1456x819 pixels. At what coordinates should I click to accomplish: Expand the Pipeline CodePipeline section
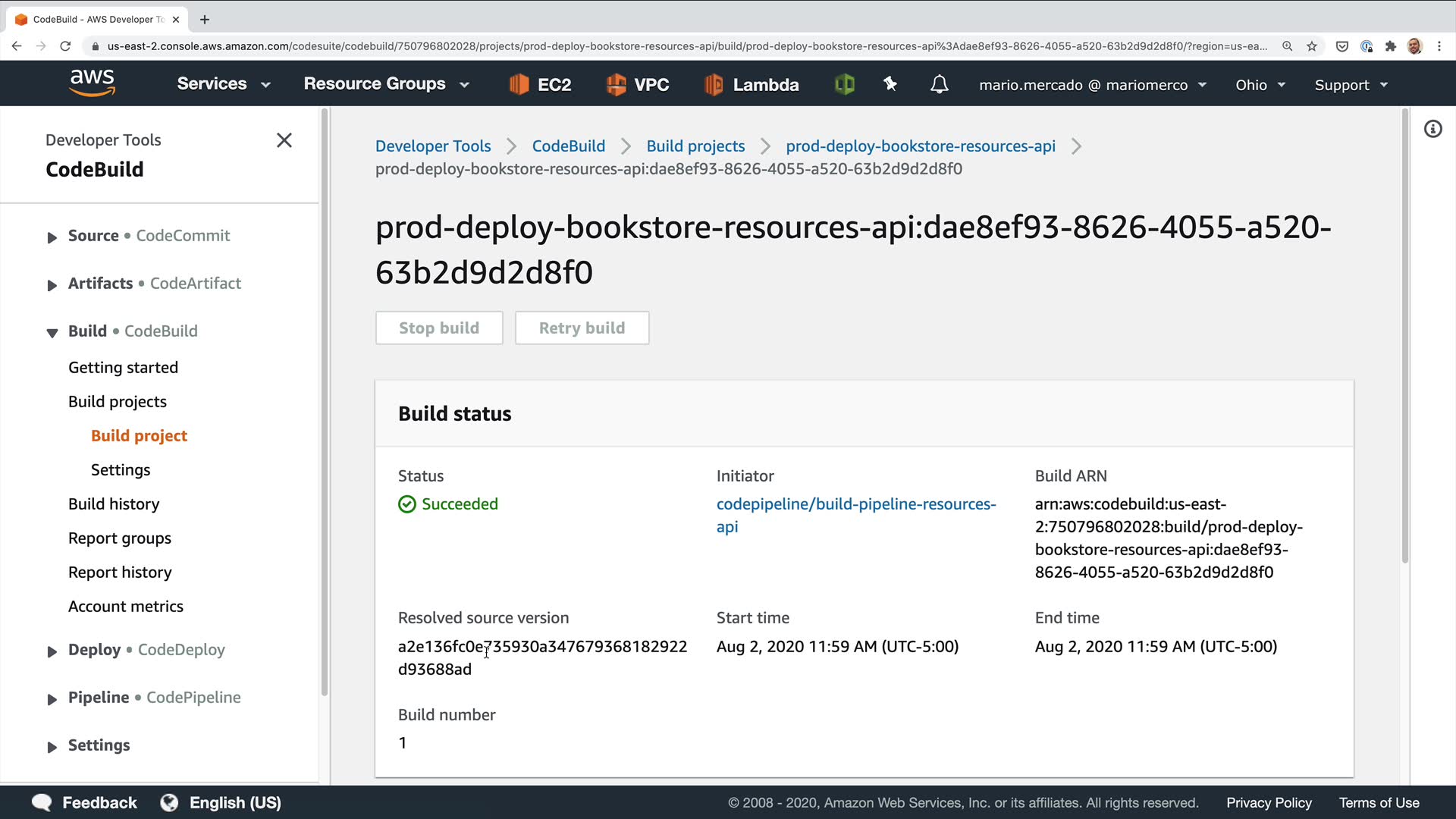tap(52, 699)
